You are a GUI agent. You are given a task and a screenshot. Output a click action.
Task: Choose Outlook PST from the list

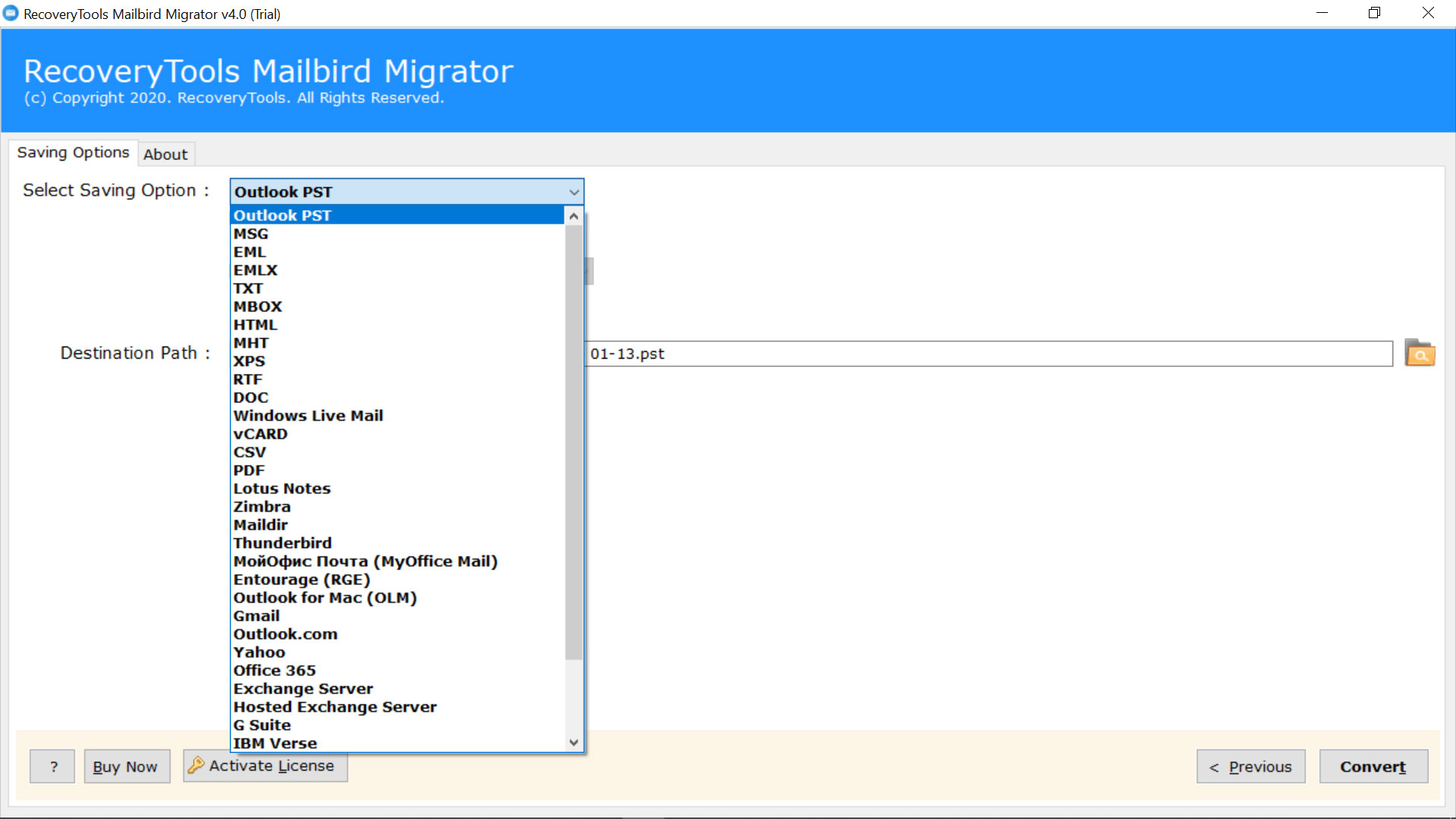tap(397, 215)
